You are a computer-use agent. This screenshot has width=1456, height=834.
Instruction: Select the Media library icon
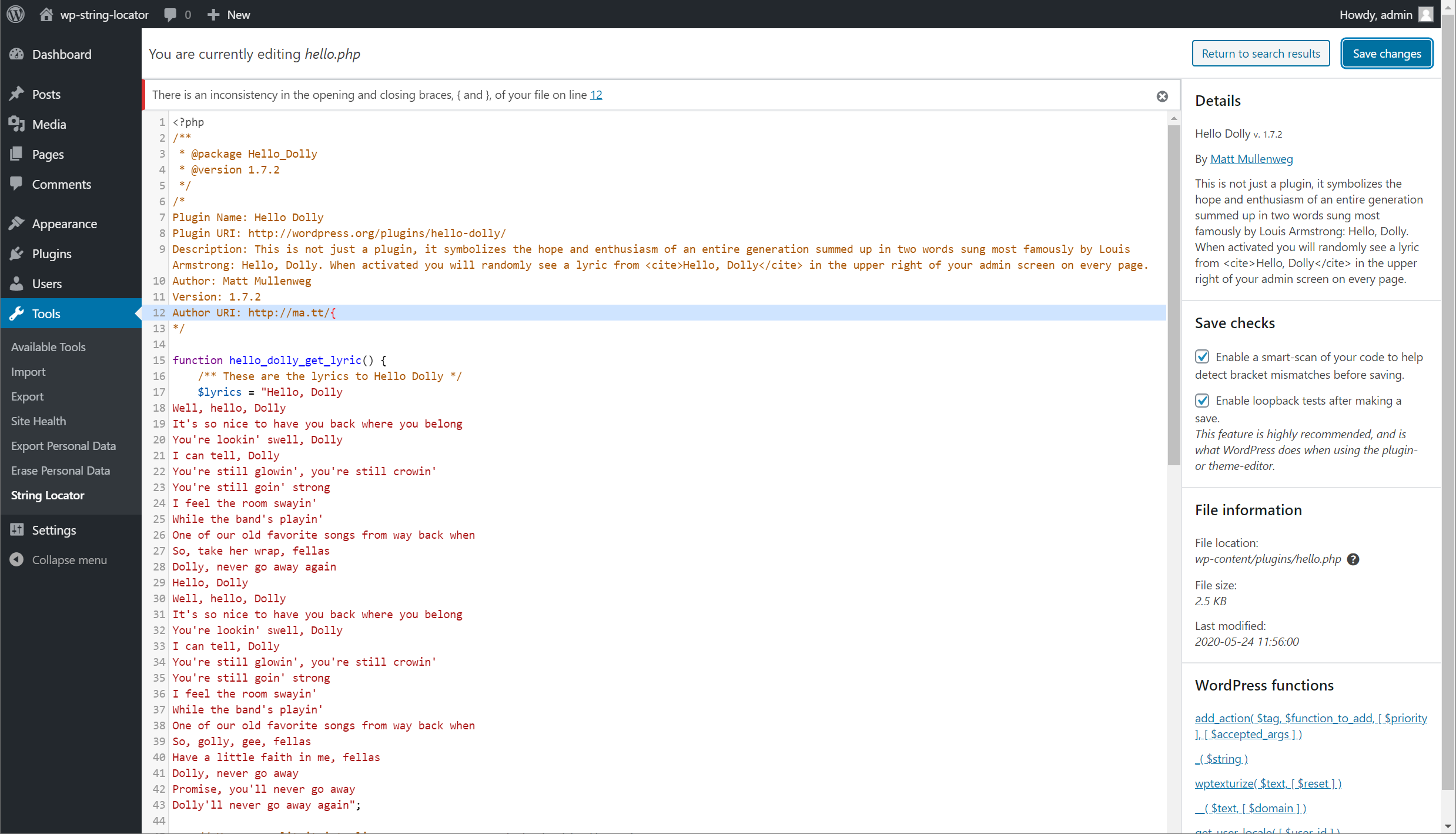(16, 124)
